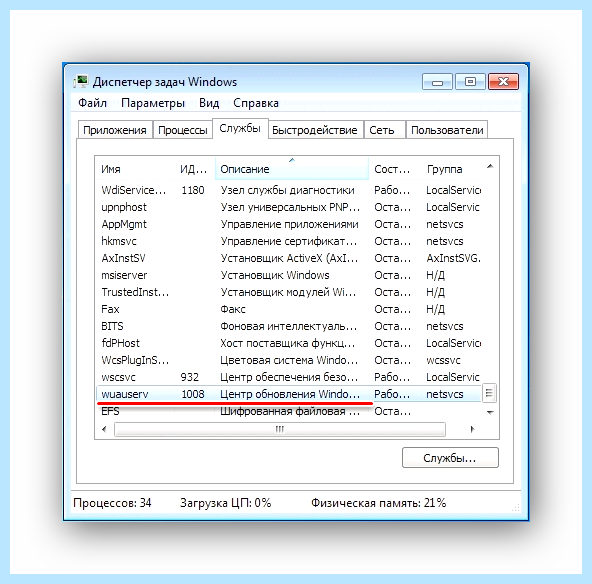
Task: Open the Файл menu
Action: click(x=92, y=103)
